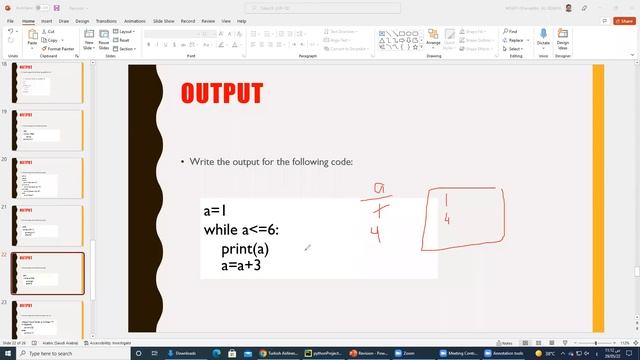Go to the Slide Show tab
640x360 pixels.
tap(164, 21)
